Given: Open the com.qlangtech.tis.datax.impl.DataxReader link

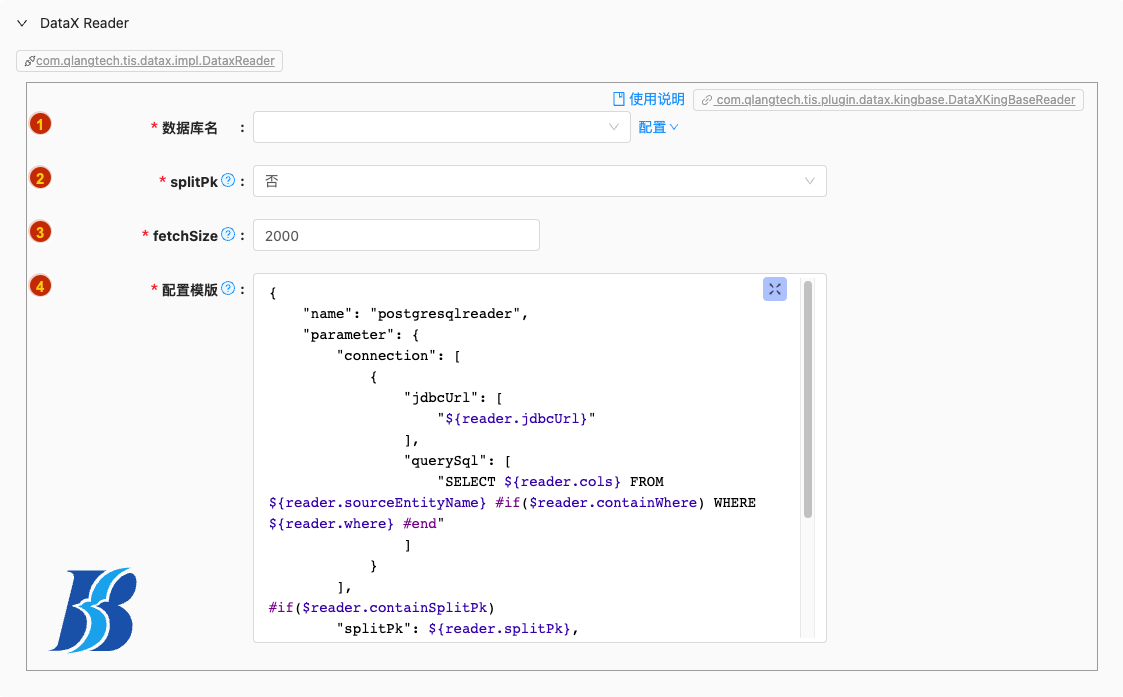Looking at the screenshot, I should pos(155,61).
